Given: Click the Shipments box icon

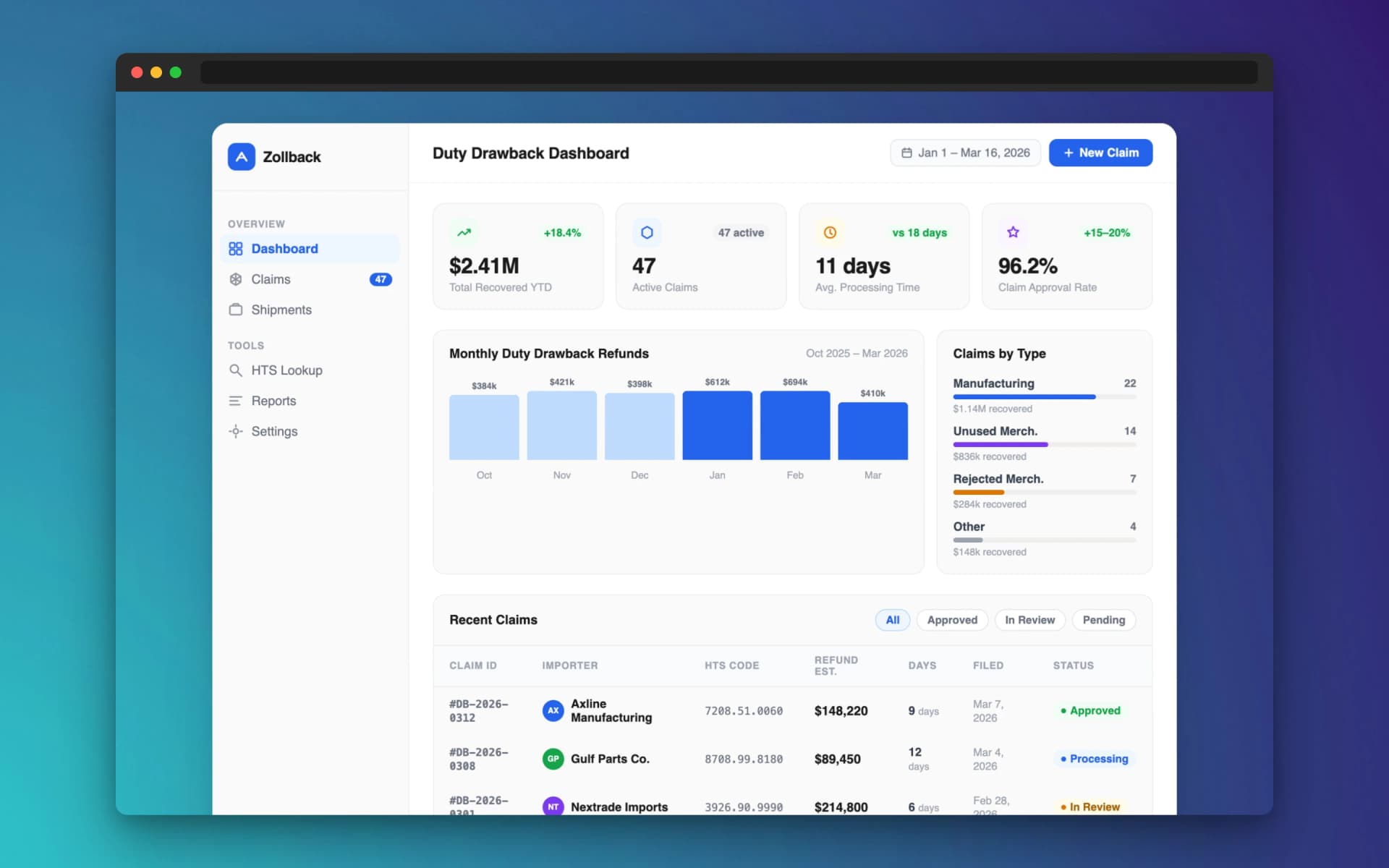Looking at the screenshot, I should (235, 310).
